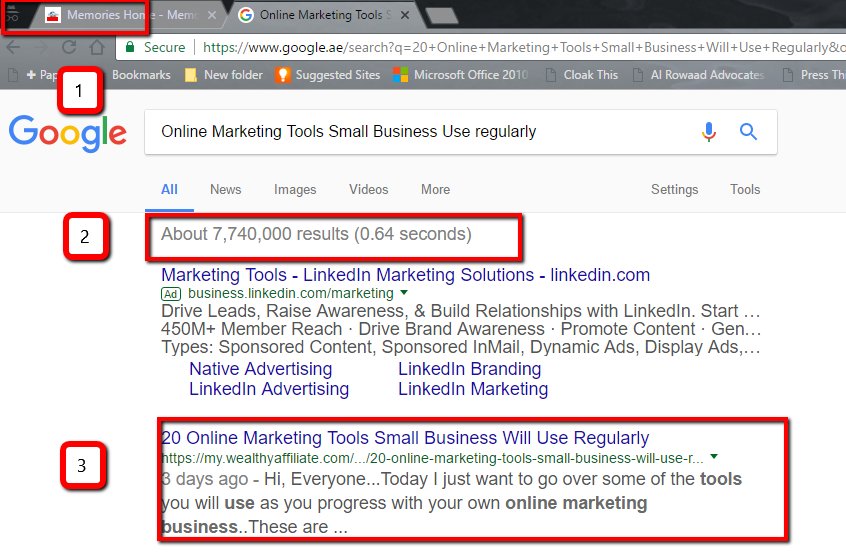
Task: Click the blue magnifier search button
Action: (748, 131)
